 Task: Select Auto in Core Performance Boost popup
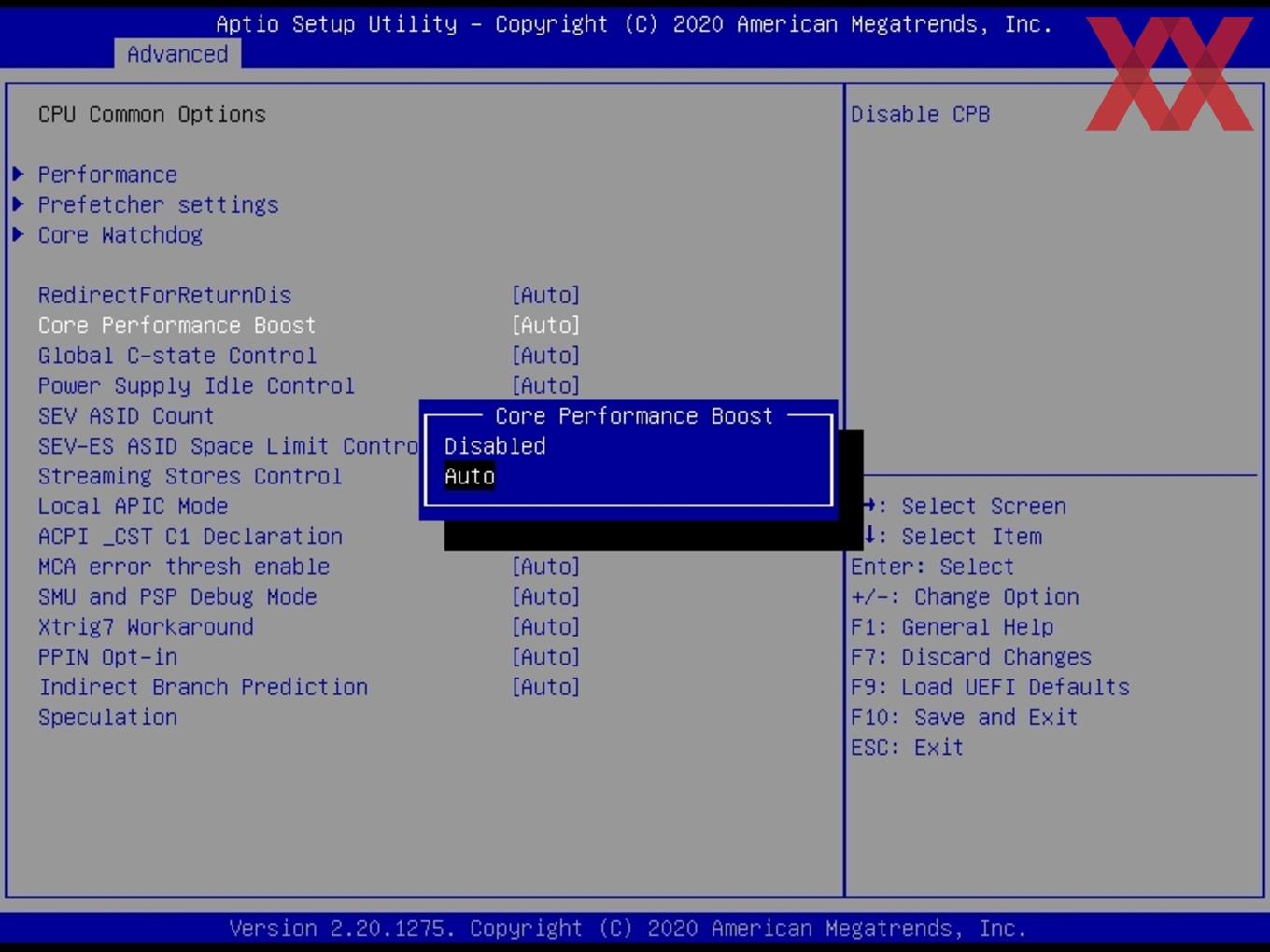(470, 476)
